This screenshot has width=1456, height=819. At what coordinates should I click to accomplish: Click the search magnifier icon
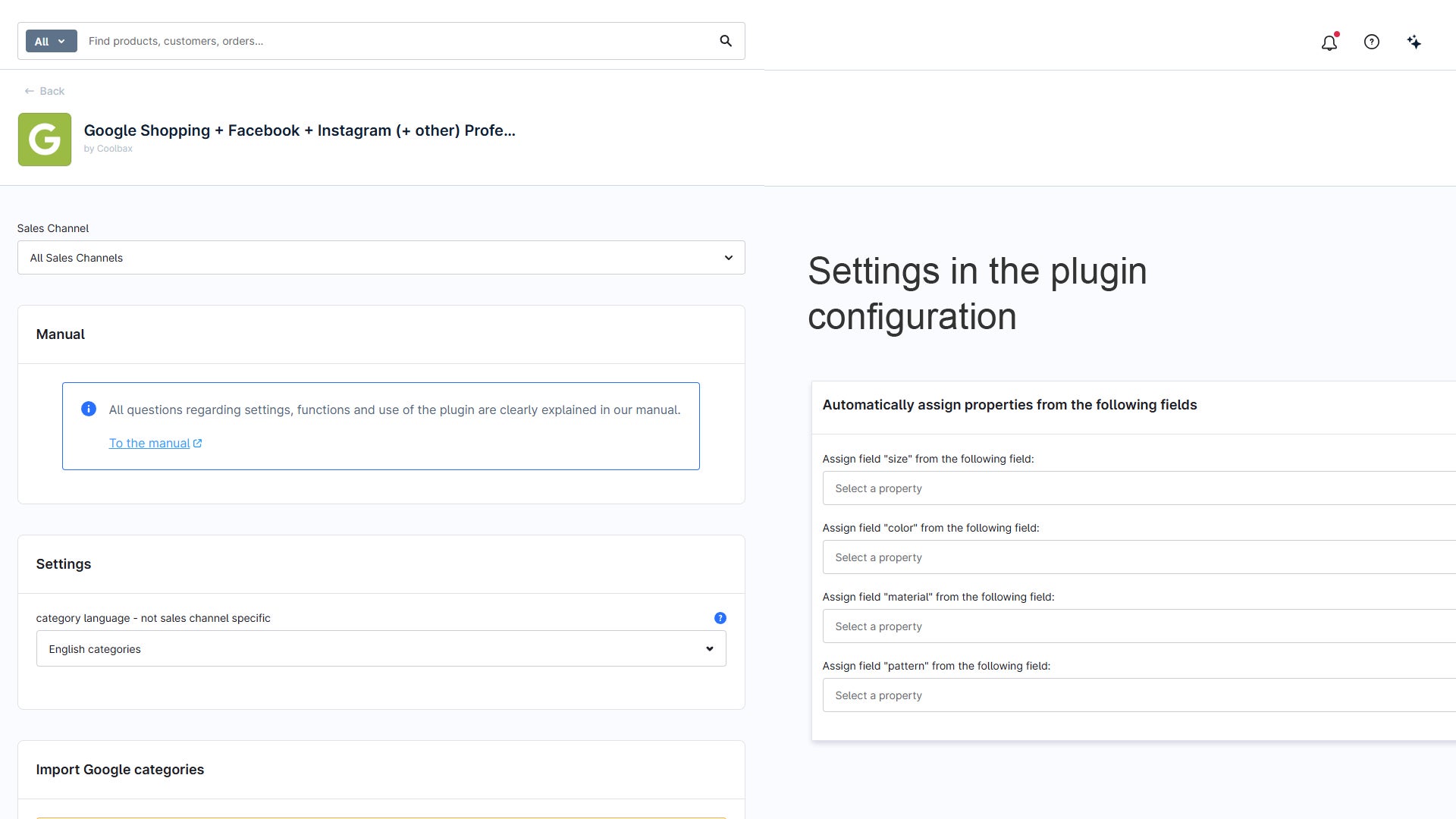click(x=726, y=41)
